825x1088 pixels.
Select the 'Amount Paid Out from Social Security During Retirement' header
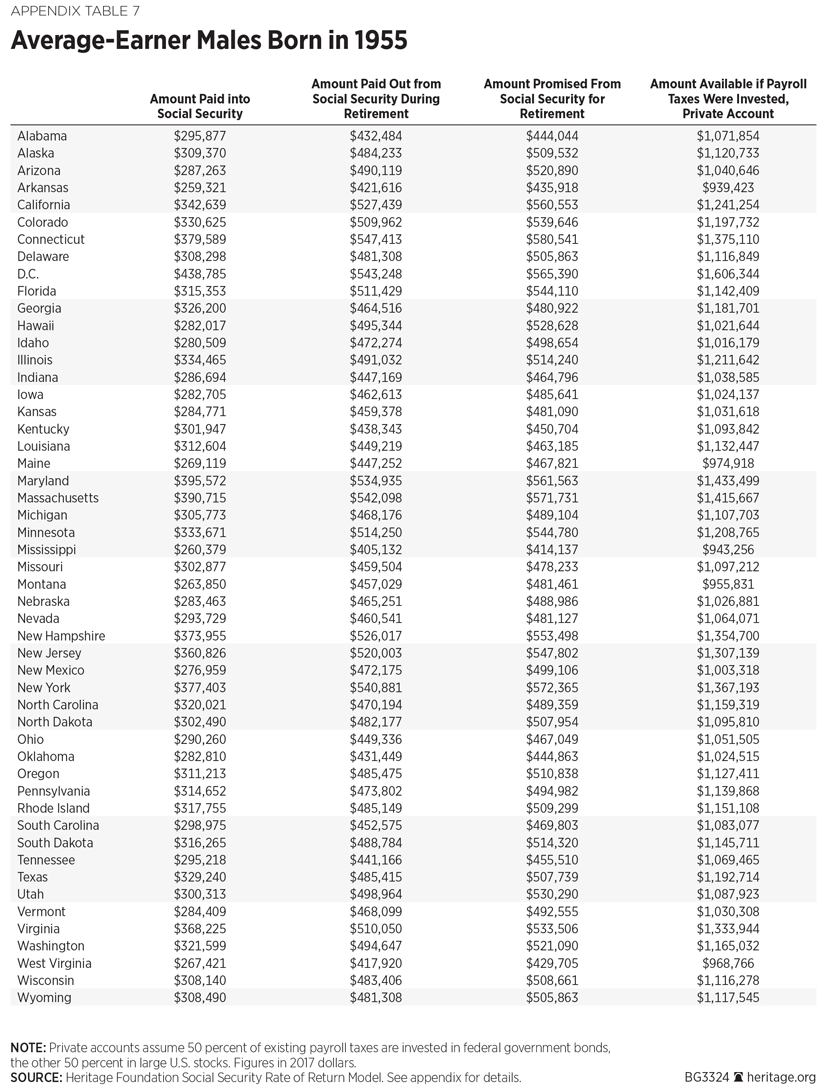tap(376, 99)
